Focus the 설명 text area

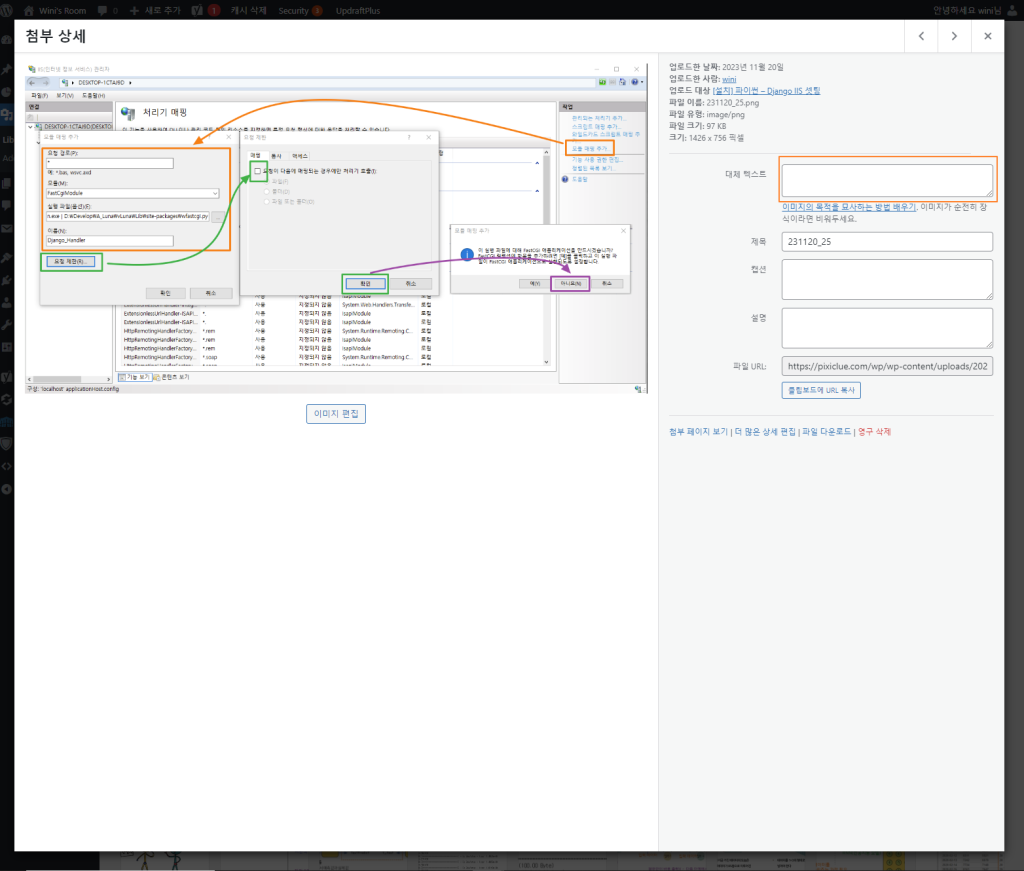click(x=887, y=328)
